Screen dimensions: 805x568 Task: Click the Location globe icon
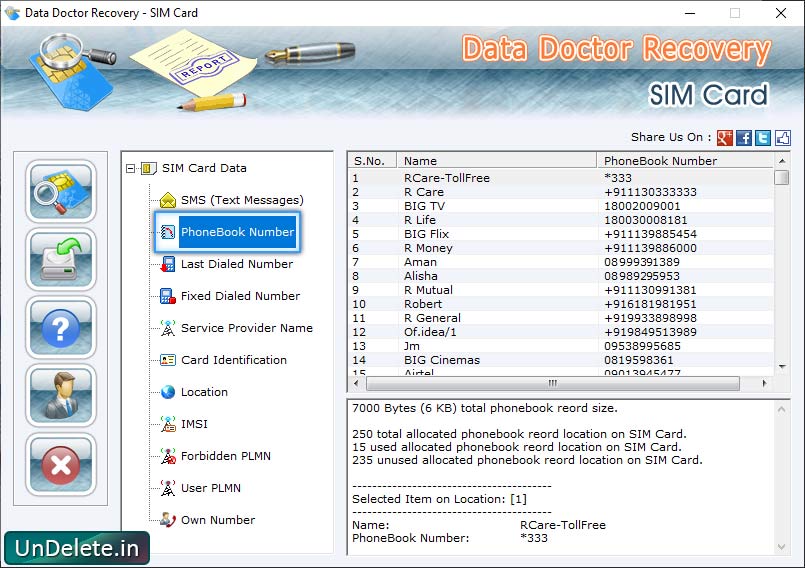[x=168, y=392]
